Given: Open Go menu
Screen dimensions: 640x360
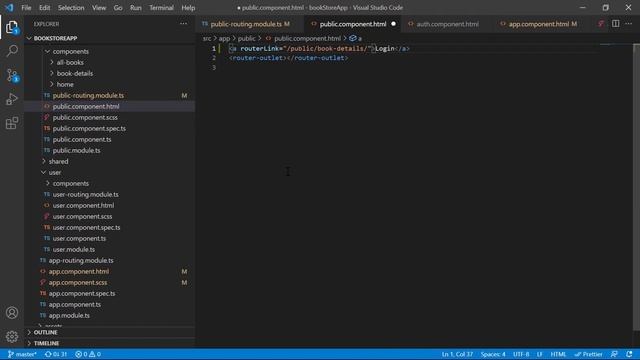Looking at the screenshot, I should point(118,8).
